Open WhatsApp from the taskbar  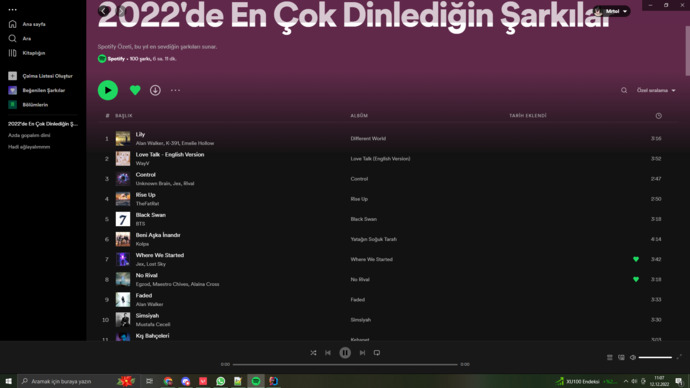(x=220, y=381)
